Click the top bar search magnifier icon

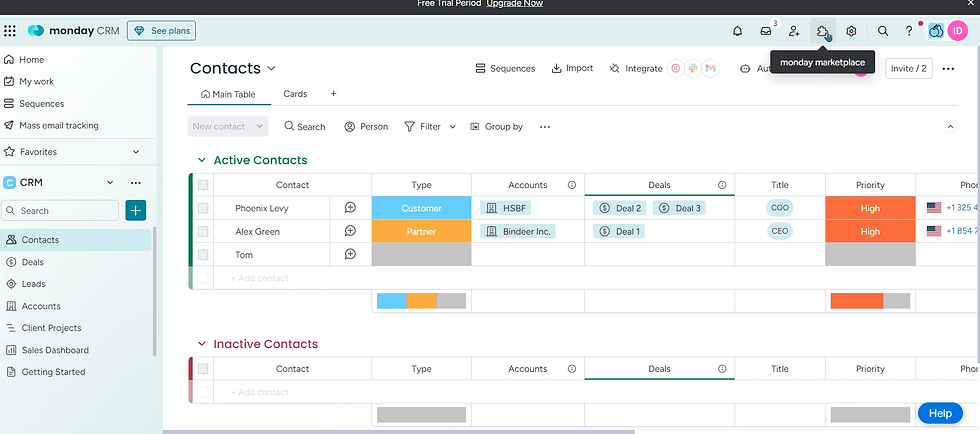click(x=882, y=31)
